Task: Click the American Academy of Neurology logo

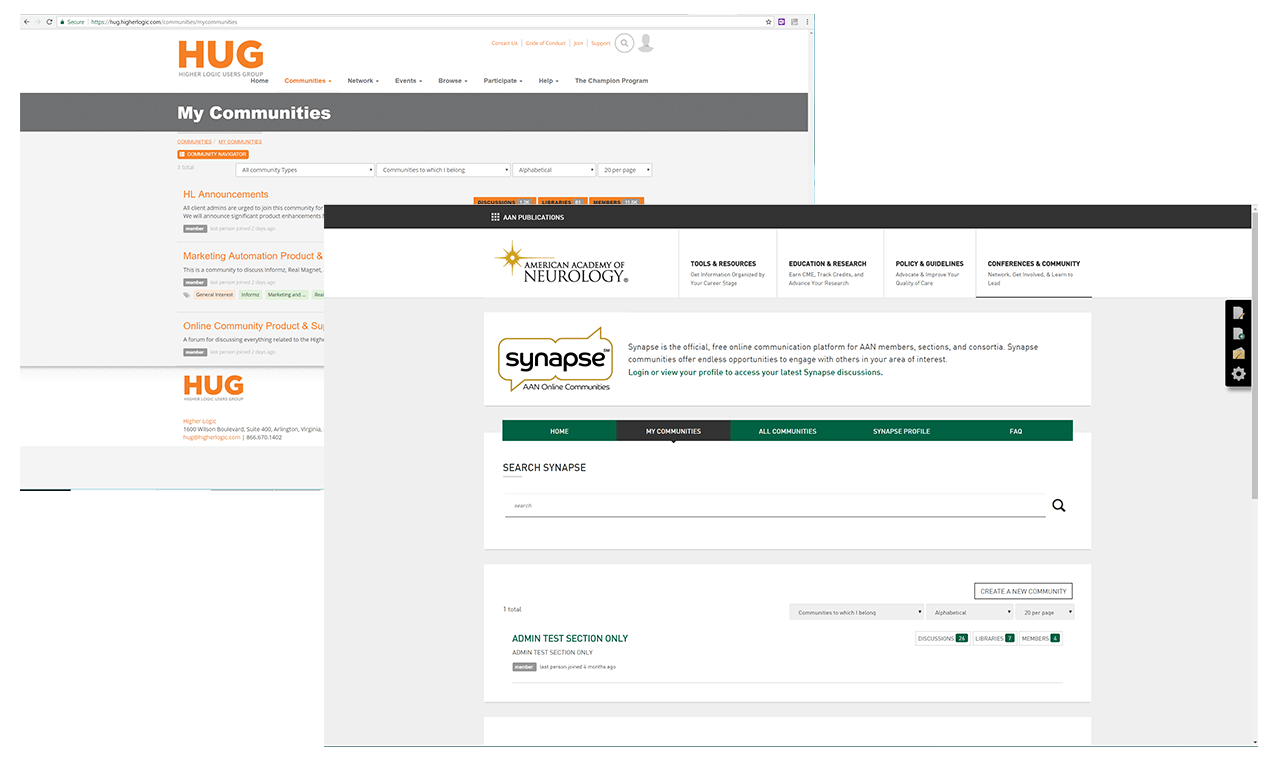Action: pyautogui.click(x=562, y=263)
